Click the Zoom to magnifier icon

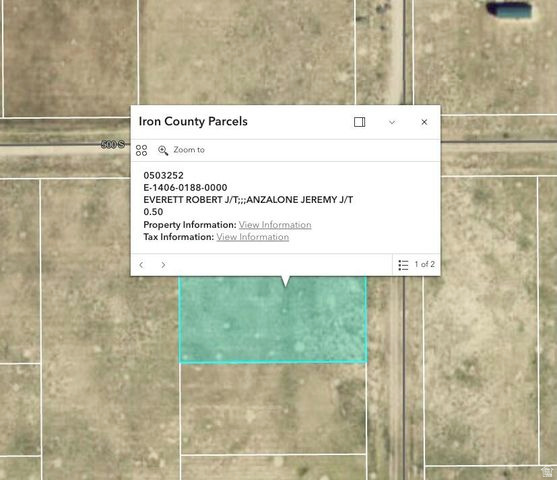(x=163, y=150)
